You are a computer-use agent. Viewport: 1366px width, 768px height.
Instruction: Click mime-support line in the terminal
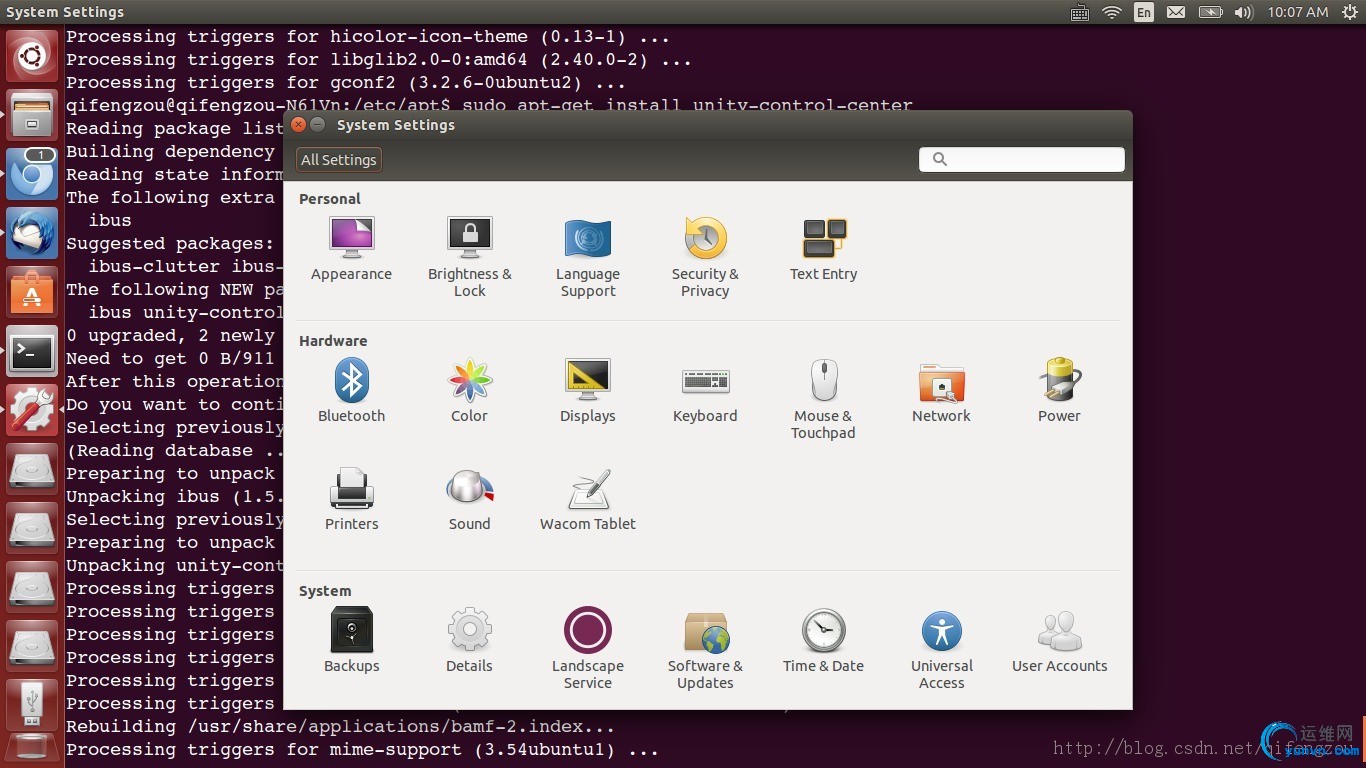pyautogui.click(x=363, y=750)
